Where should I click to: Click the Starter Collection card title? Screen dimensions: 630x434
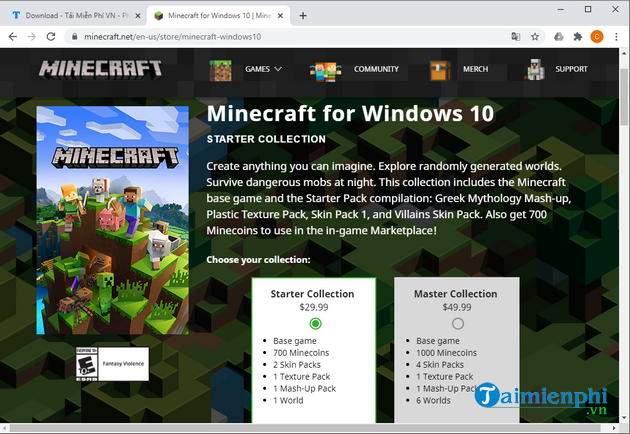[x=312, y=294]
